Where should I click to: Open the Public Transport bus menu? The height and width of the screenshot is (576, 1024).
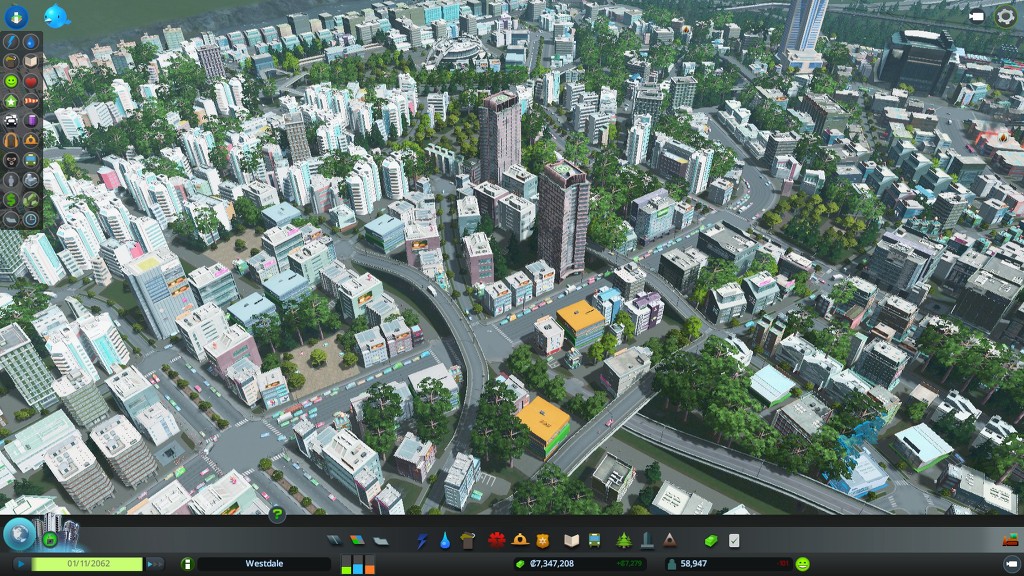coord(594,541)
